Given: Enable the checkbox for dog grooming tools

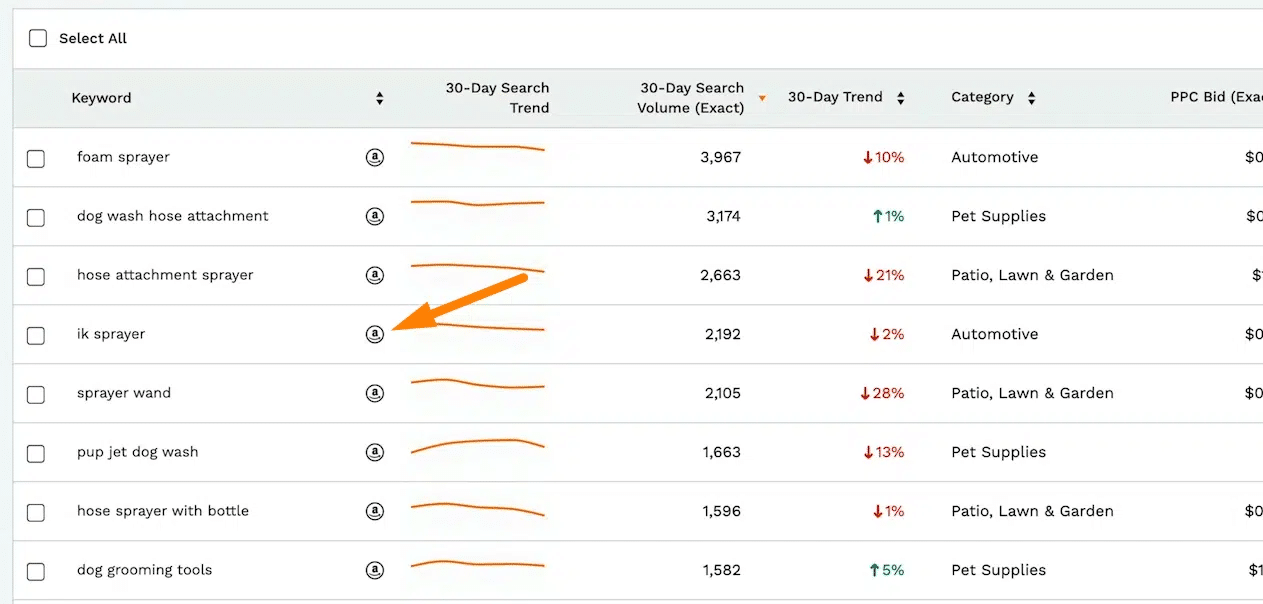Looking at the screenshot, I should [x=36, y=571].
